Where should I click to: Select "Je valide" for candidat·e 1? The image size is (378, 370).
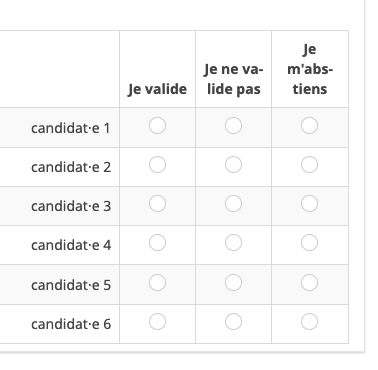(x=157, y=126)
